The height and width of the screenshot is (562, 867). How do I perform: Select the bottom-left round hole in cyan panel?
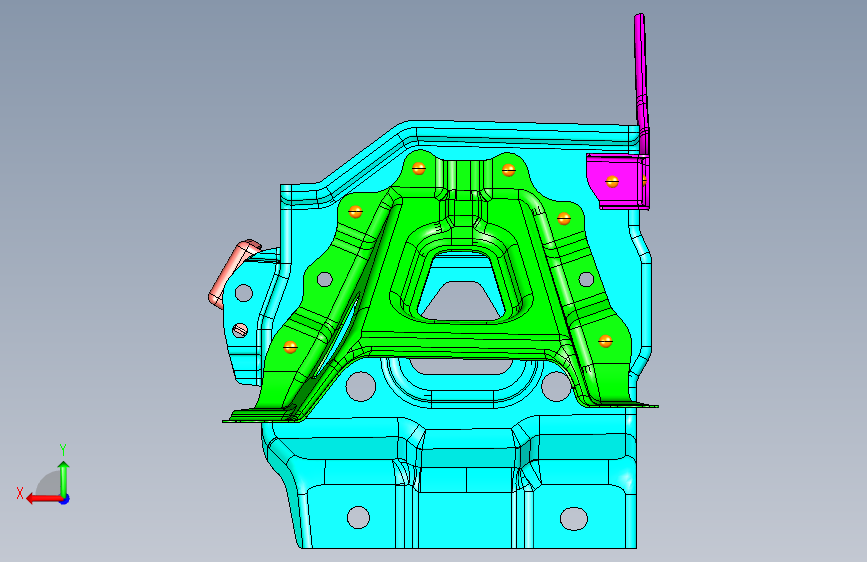(358, 517)
